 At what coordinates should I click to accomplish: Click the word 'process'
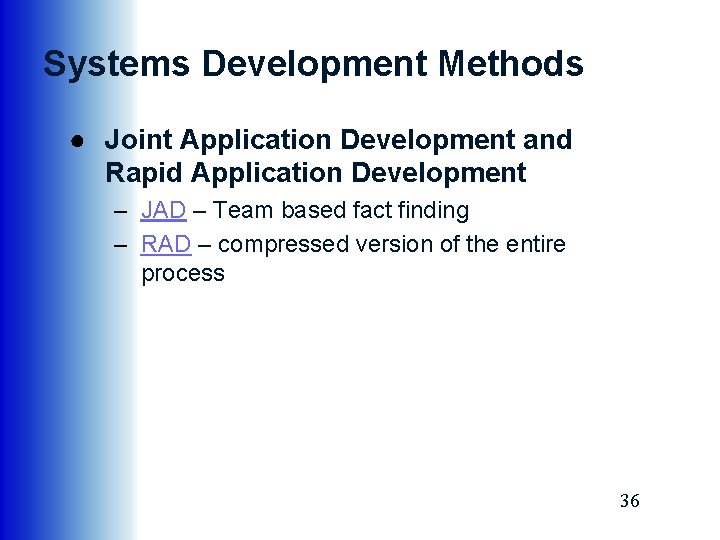[x=183, y=274]
